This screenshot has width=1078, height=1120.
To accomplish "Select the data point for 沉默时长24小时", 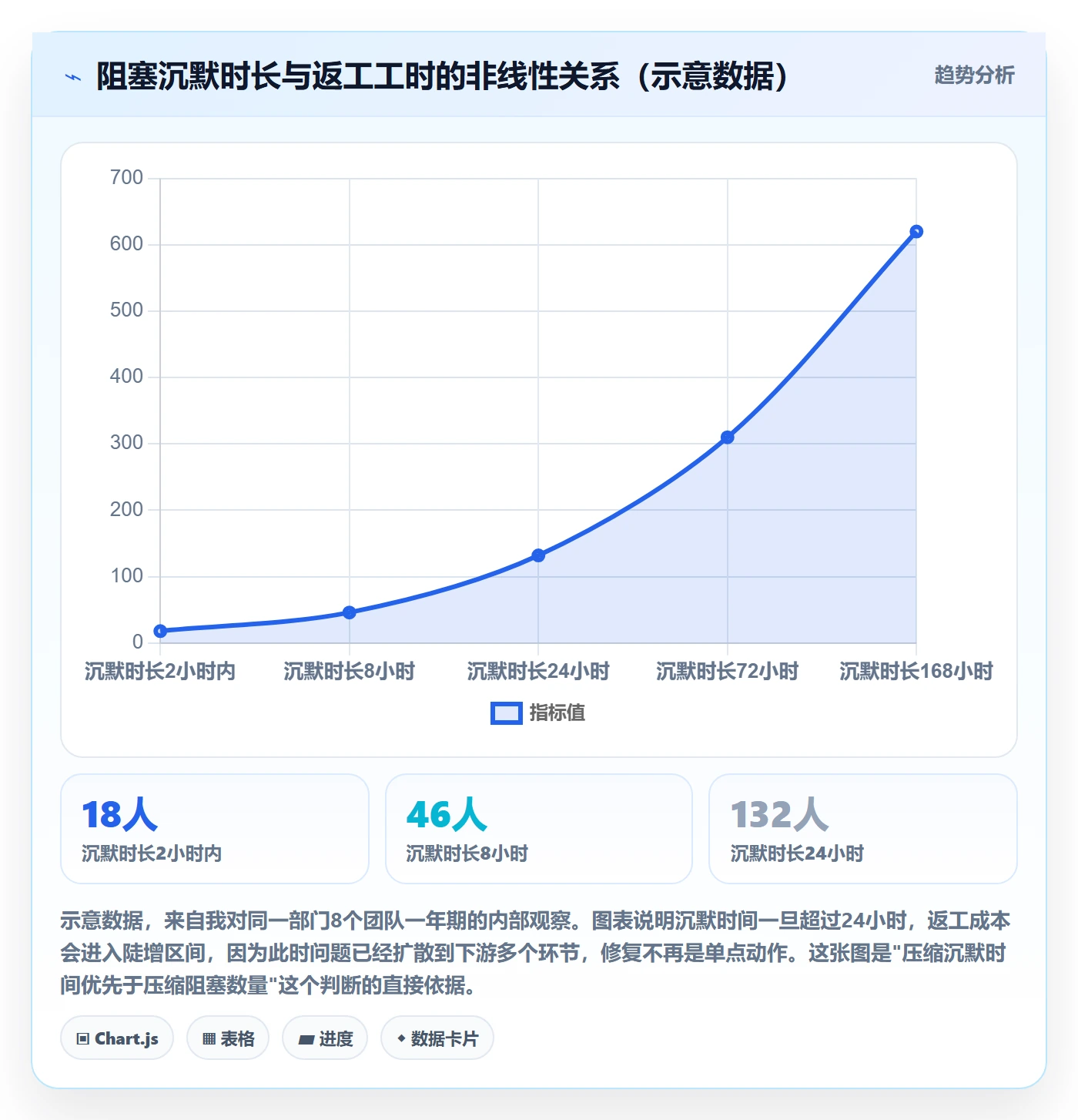I will click(x=538, y=555).
